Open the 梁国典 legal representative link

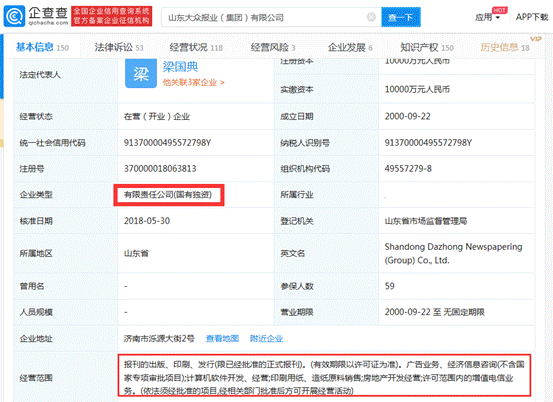180,67
